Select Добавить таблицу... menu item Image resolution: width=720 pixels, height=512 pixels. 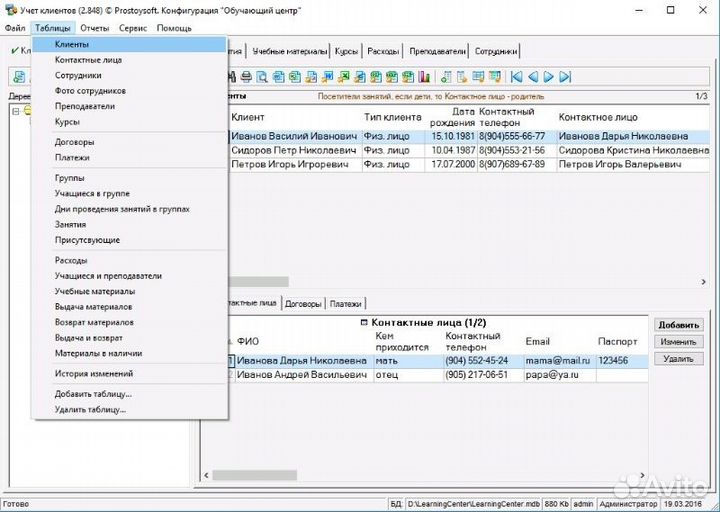tap(93, 394)
